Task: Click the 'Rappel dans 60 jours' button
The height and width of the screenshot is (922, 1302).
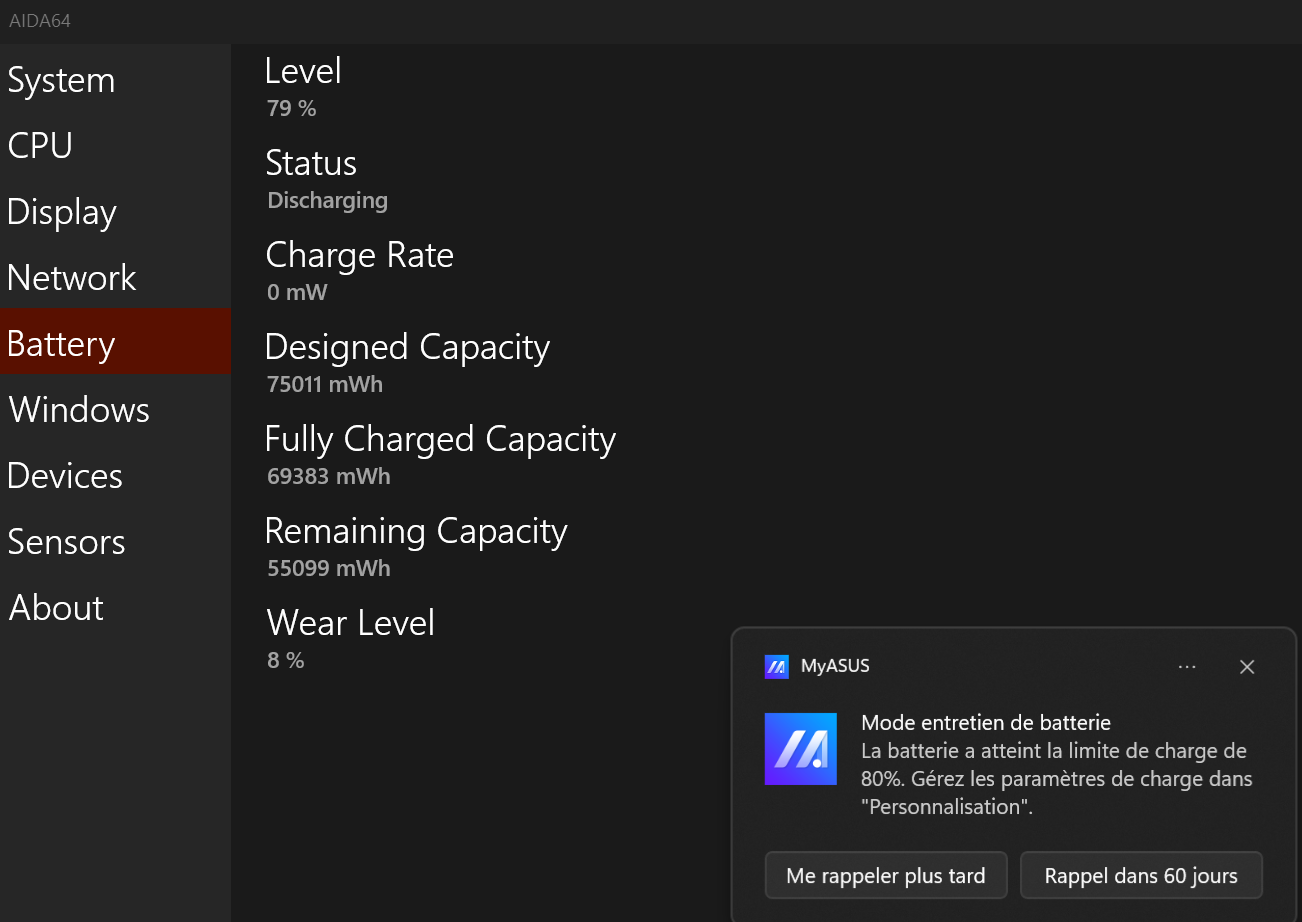Action: tap(1141, 876)
